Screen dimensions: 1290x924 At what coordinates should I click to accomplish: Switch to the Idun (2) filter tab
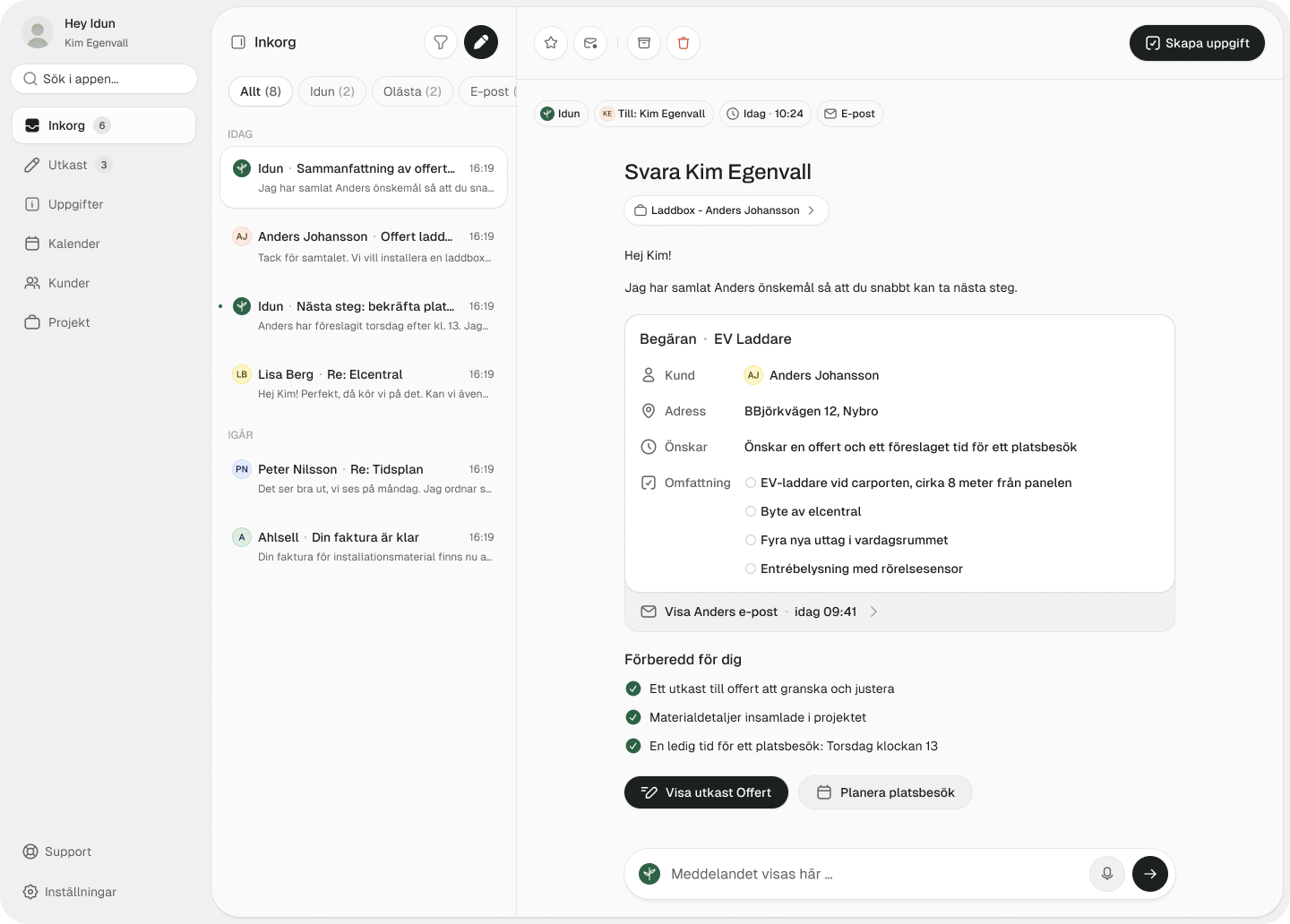[332, 91]
